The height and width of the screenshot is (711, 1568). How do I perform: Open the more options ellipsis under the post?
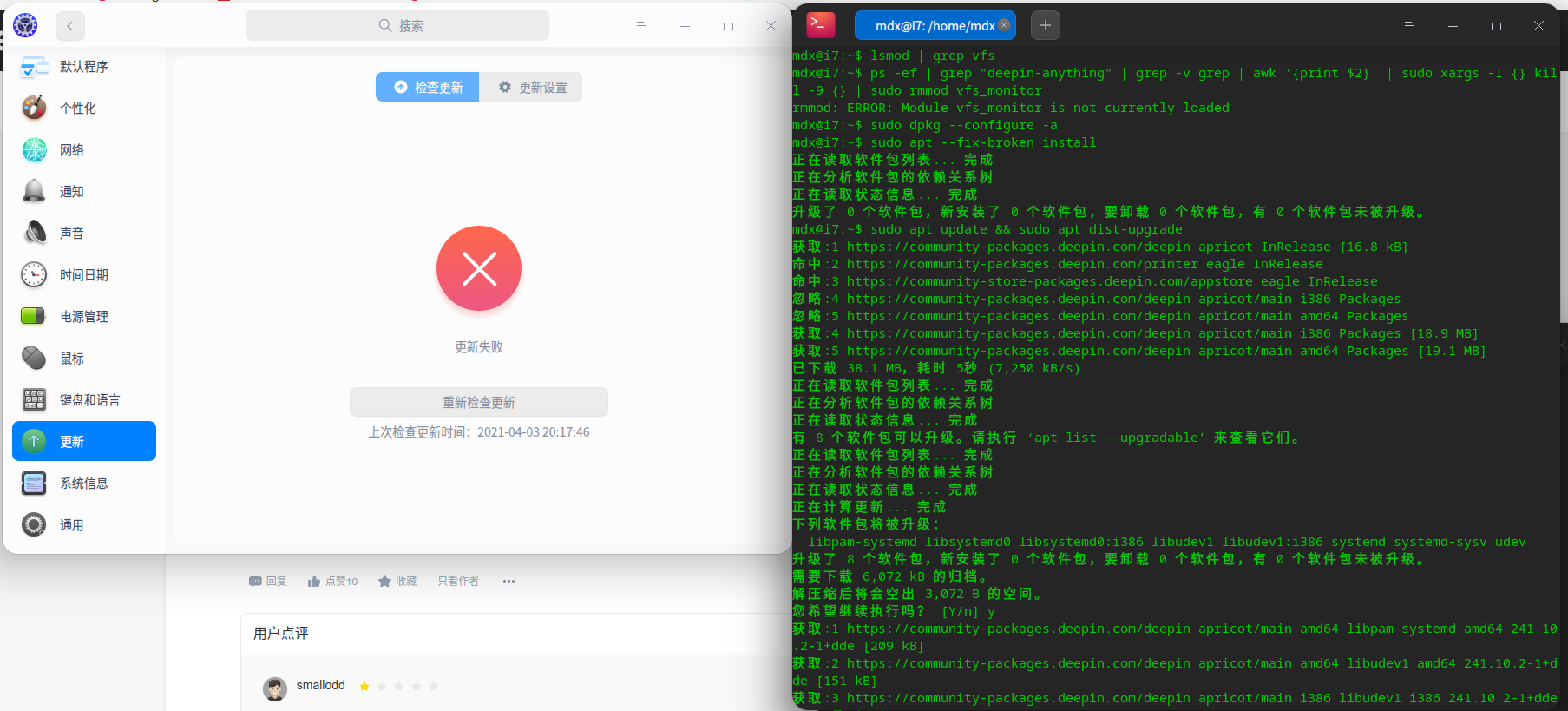point(508,581)
